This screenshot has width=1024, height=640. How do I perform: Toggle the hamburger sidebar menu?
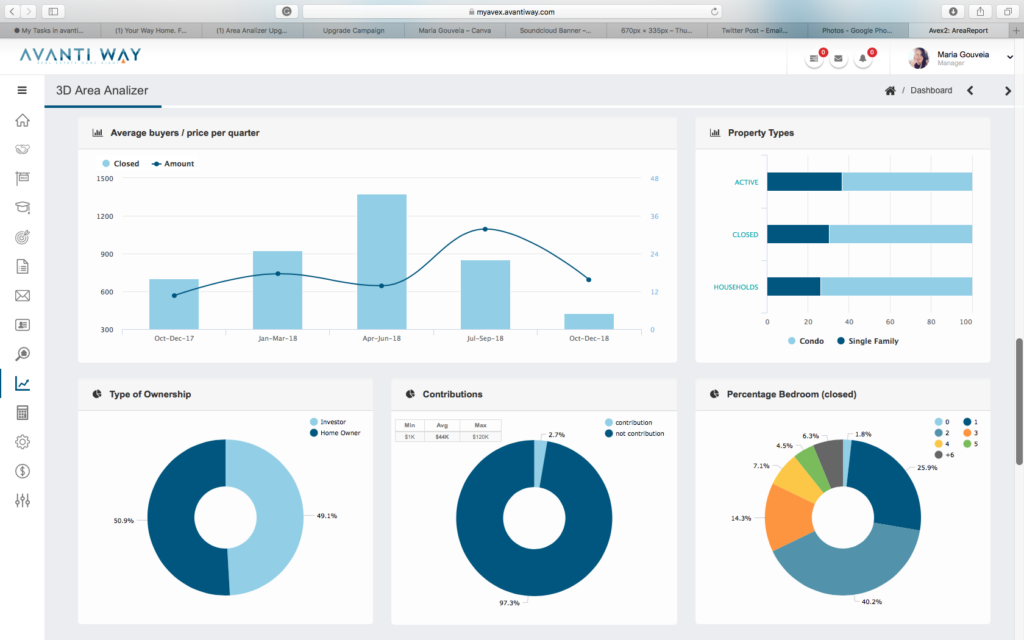click(22, 90)
